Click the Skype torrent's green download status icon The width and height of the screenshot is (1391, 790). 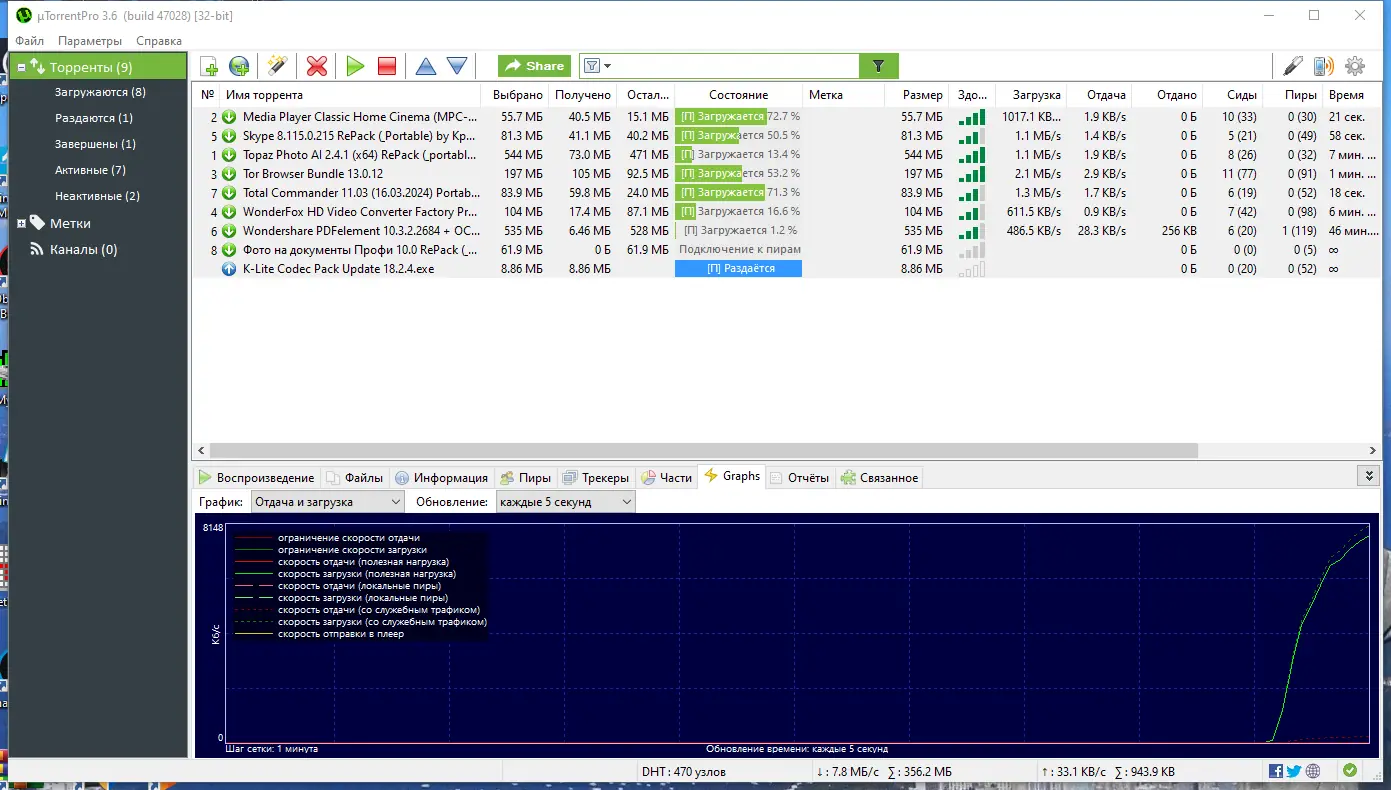pyautogui.click(x=229, y=135)
